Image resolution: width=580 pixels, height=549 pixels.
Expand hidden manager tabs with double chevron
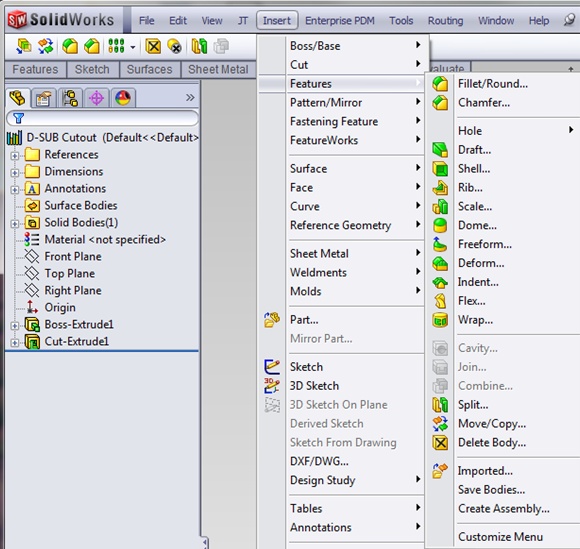pyautogui.click(x=190, y=98)
